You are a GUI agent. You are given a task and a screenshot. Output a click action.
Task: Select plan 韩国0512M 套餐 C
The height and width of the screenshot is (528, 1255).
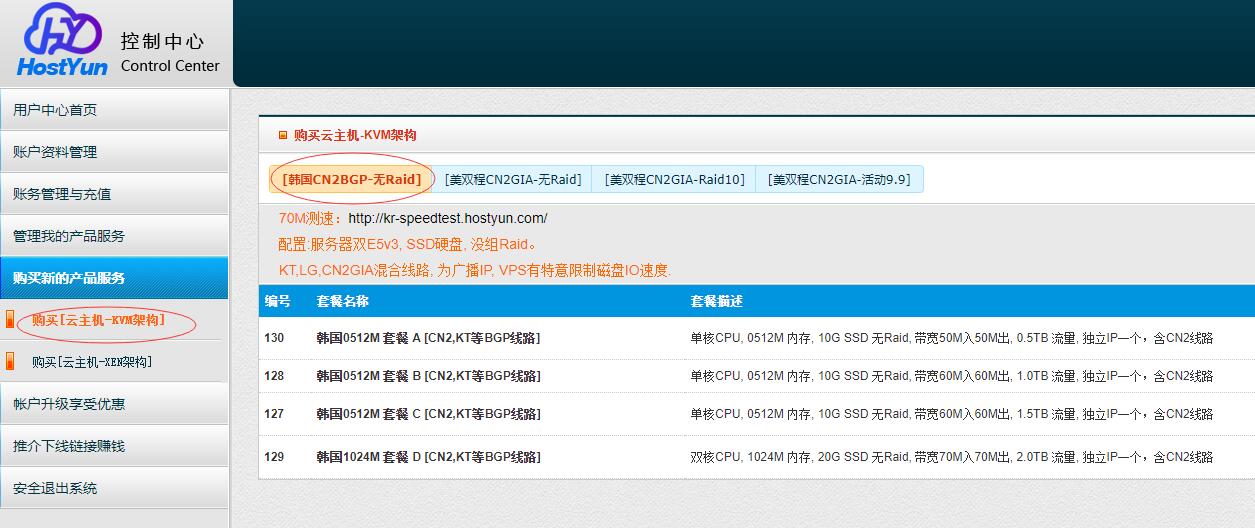tap(428, 413)
